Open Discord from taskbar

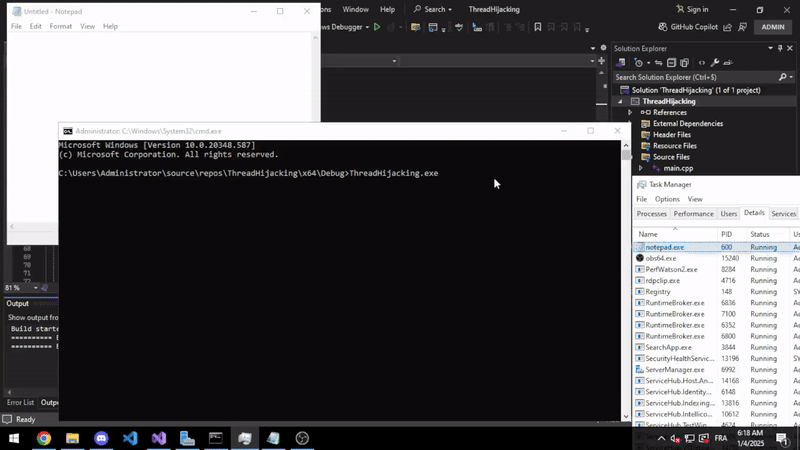(101, 438)
